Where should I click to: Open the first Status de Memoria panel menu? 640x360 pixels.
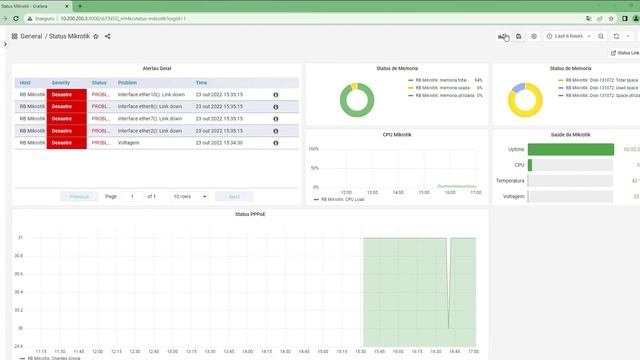coord(397,69)
